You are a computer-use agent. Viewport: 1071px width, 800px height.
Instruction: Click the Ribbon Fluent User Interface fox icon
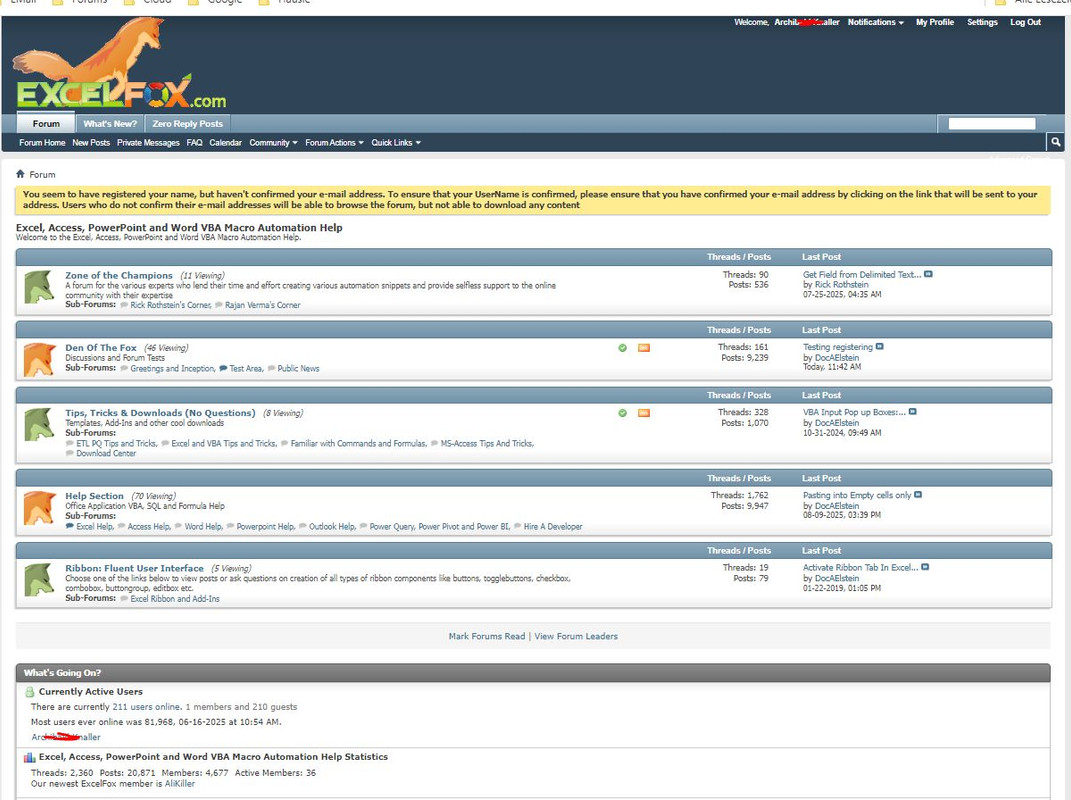(39, 580)
